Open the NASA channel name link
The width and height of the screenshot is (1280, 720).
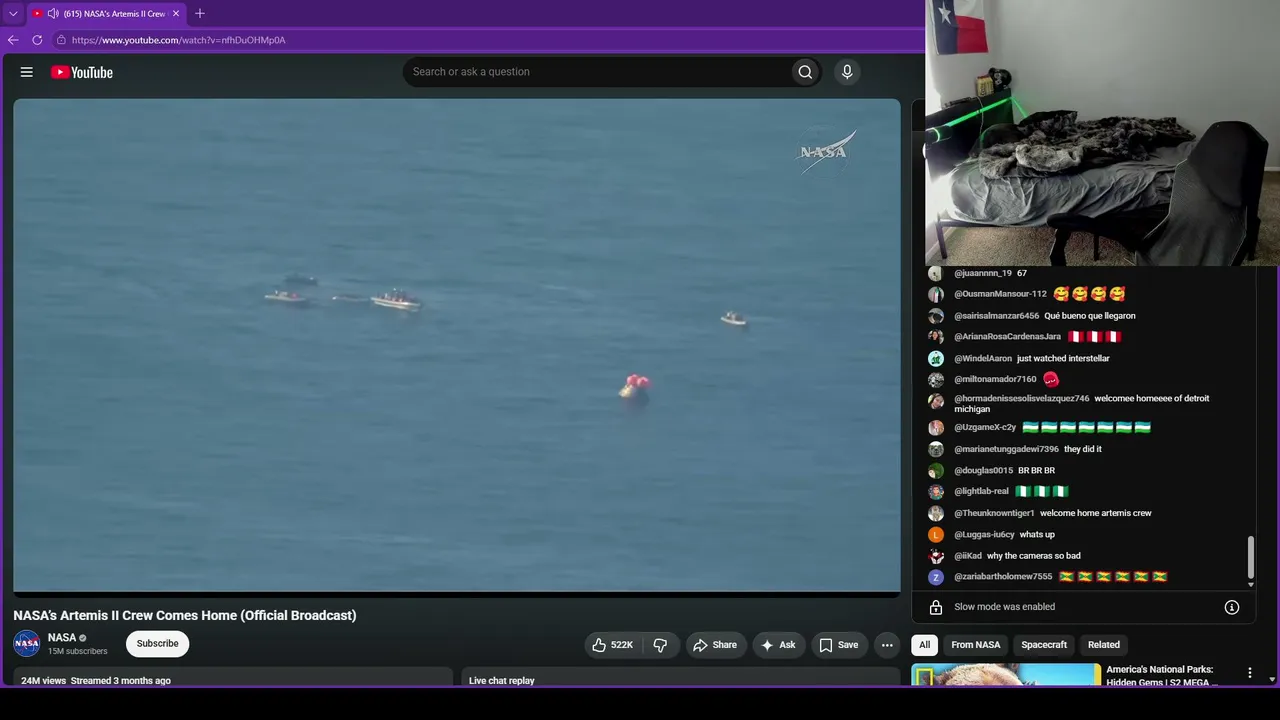pyautogui.click(x=62, y=638)
